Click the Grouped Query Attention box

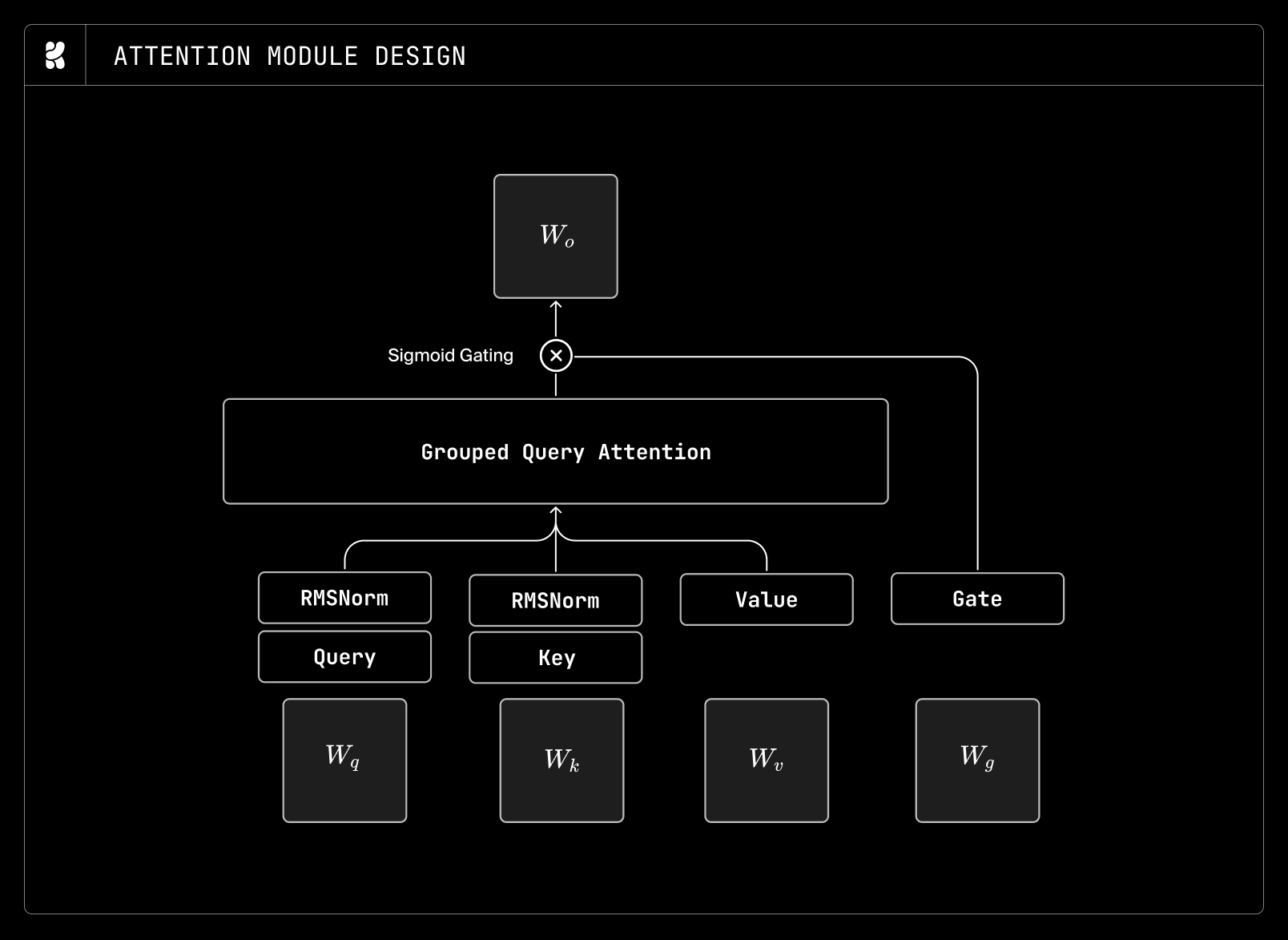pyautogui.click(x=556, y=451)
